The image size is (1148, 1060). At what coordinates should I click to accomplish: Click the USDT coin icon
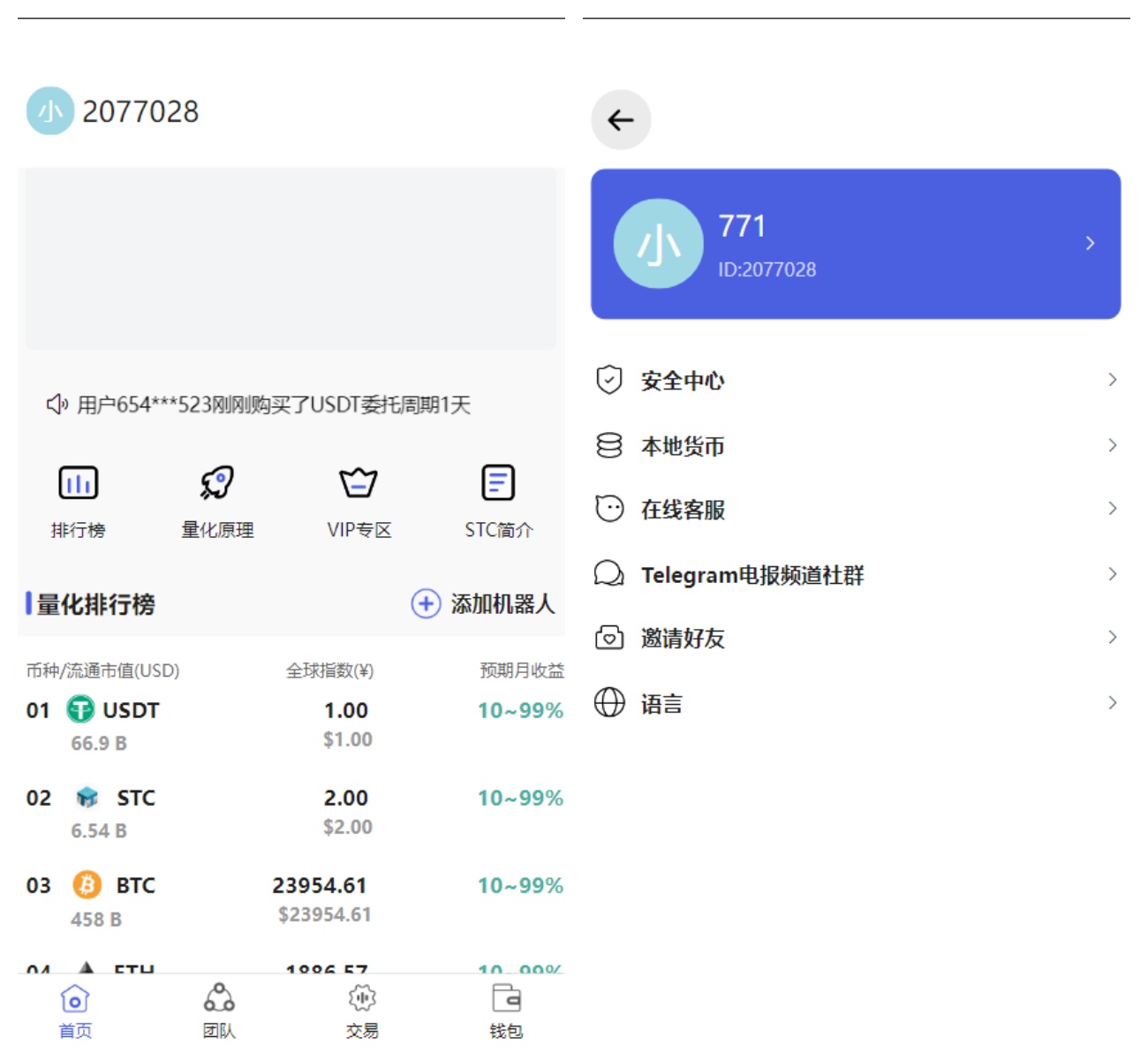click(80, 709)
